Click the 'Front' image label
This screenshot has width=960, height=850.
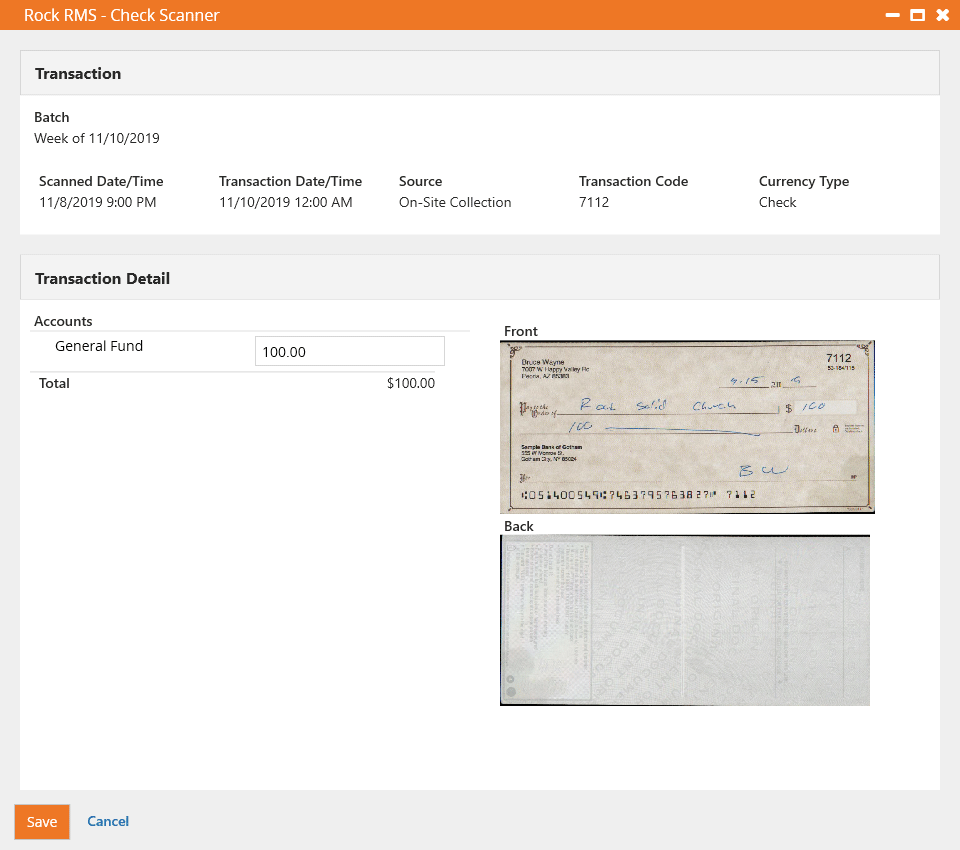(x=520, y=331)
